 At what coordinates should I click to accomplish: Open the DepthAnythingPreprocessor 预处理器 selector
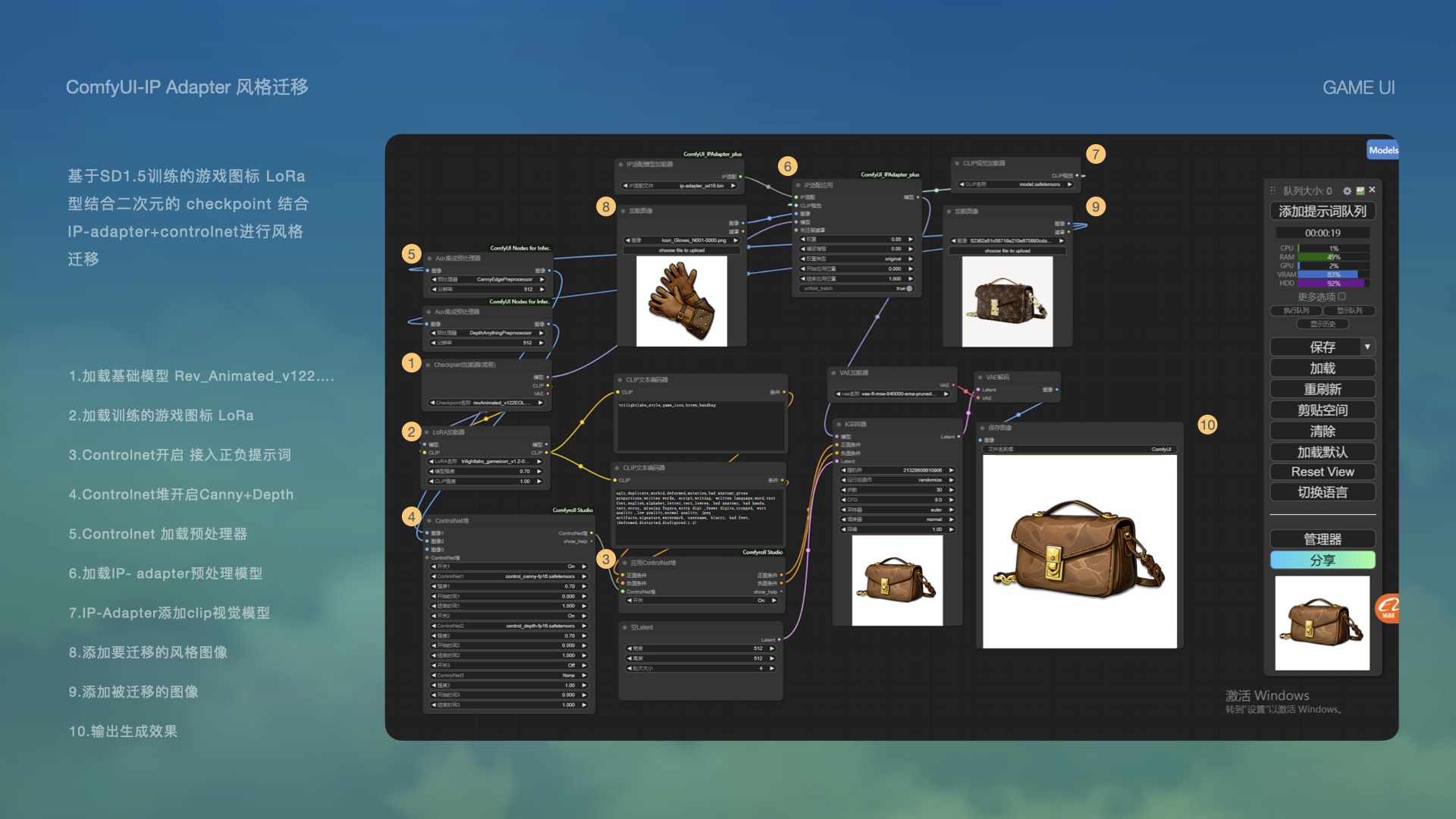[x=488, y=333]
